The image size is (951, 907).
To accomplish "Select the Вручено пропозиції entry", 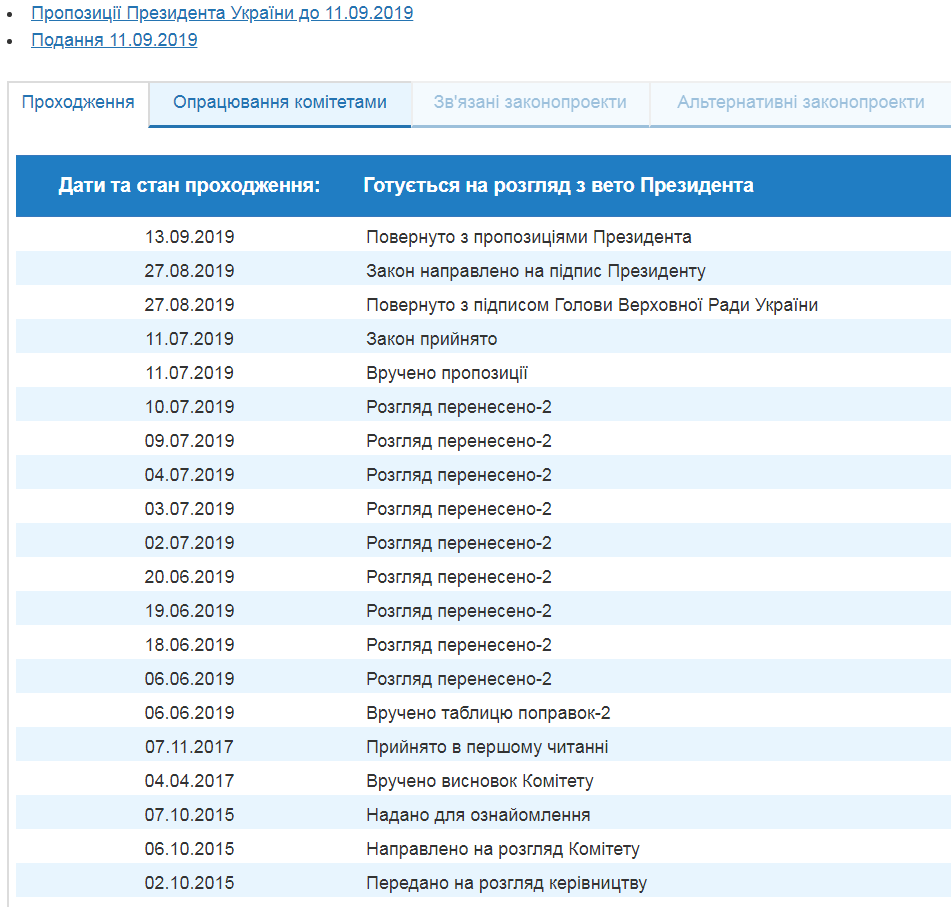I will pos(446,373).
